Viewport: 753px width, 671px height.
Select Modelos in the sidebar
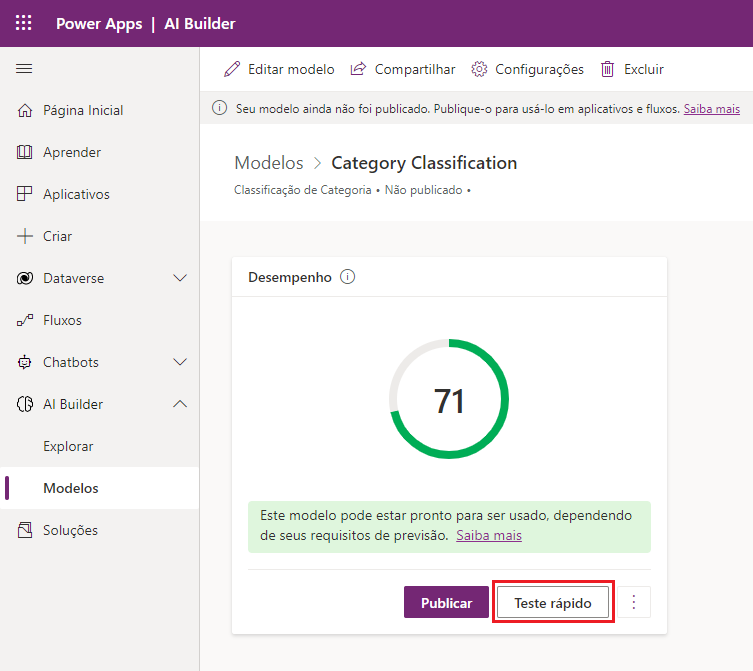click(99, 488)
